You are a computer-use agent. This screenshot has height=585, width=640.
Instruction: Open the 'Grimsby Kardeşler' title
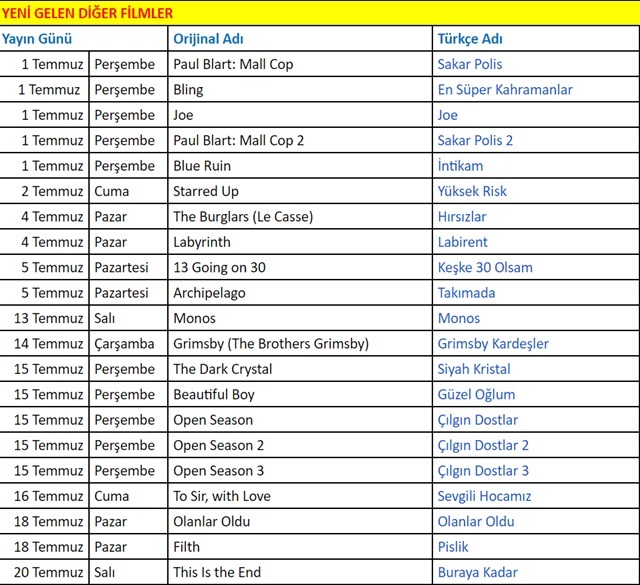pos(493,344)
